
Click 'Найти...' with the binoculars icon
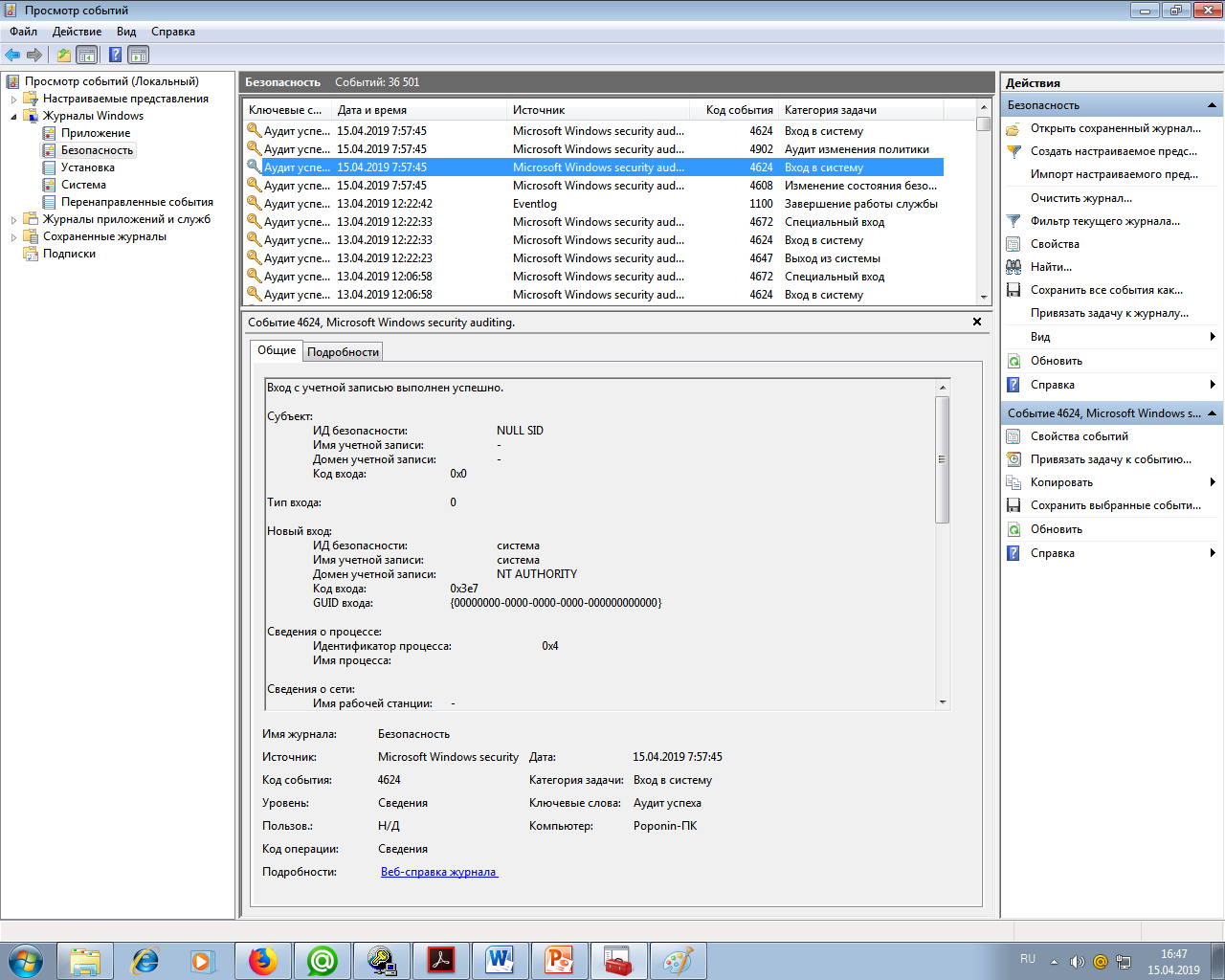[x=1051, y=267]
